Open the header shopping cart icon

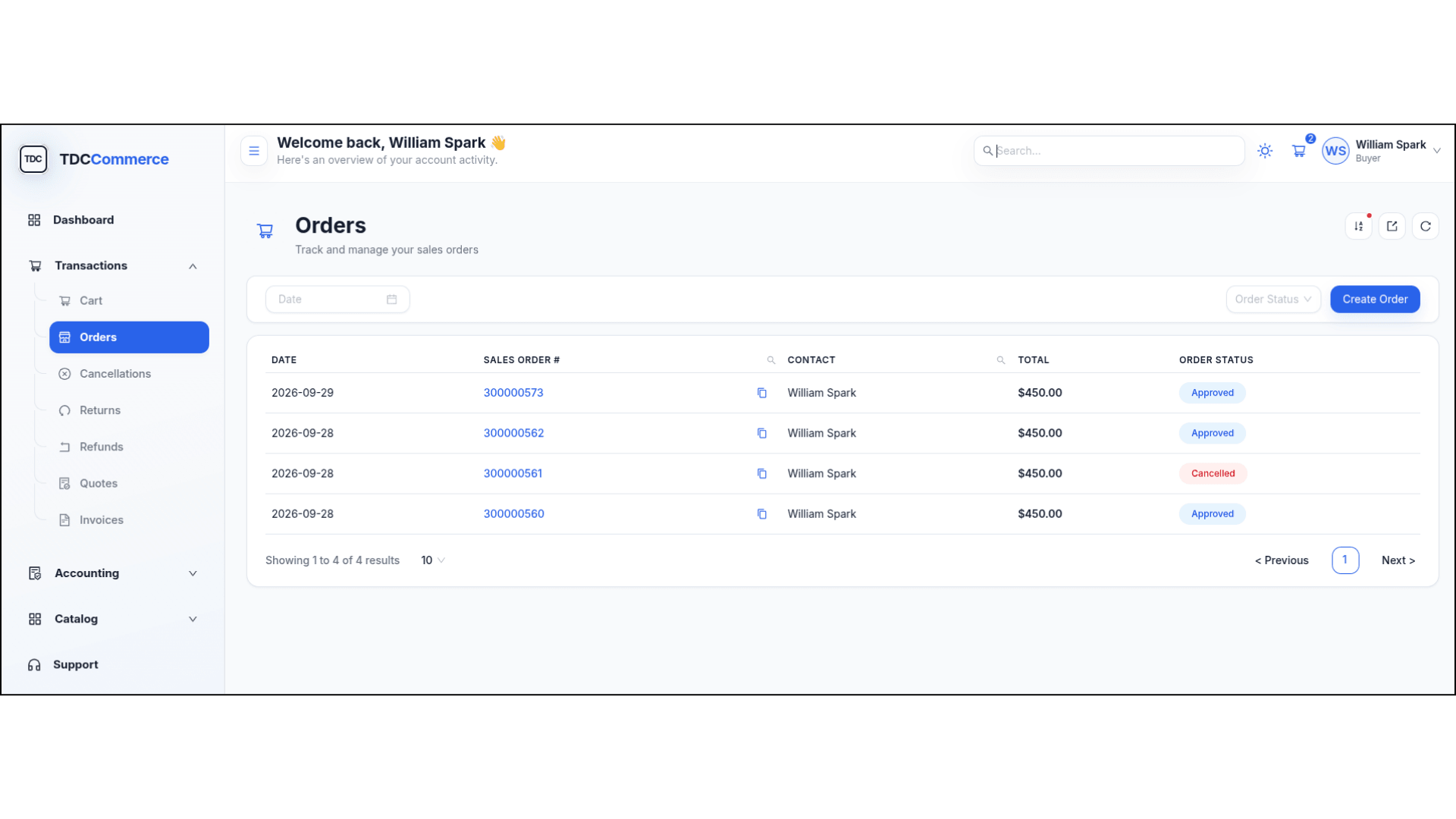(1299, 151)
